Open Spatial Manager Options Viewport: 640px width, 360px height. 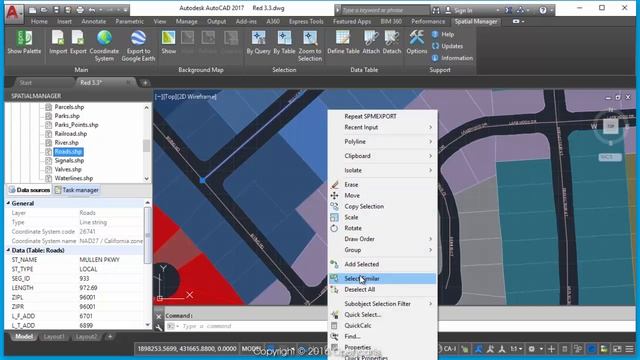(x=416, y=42)
